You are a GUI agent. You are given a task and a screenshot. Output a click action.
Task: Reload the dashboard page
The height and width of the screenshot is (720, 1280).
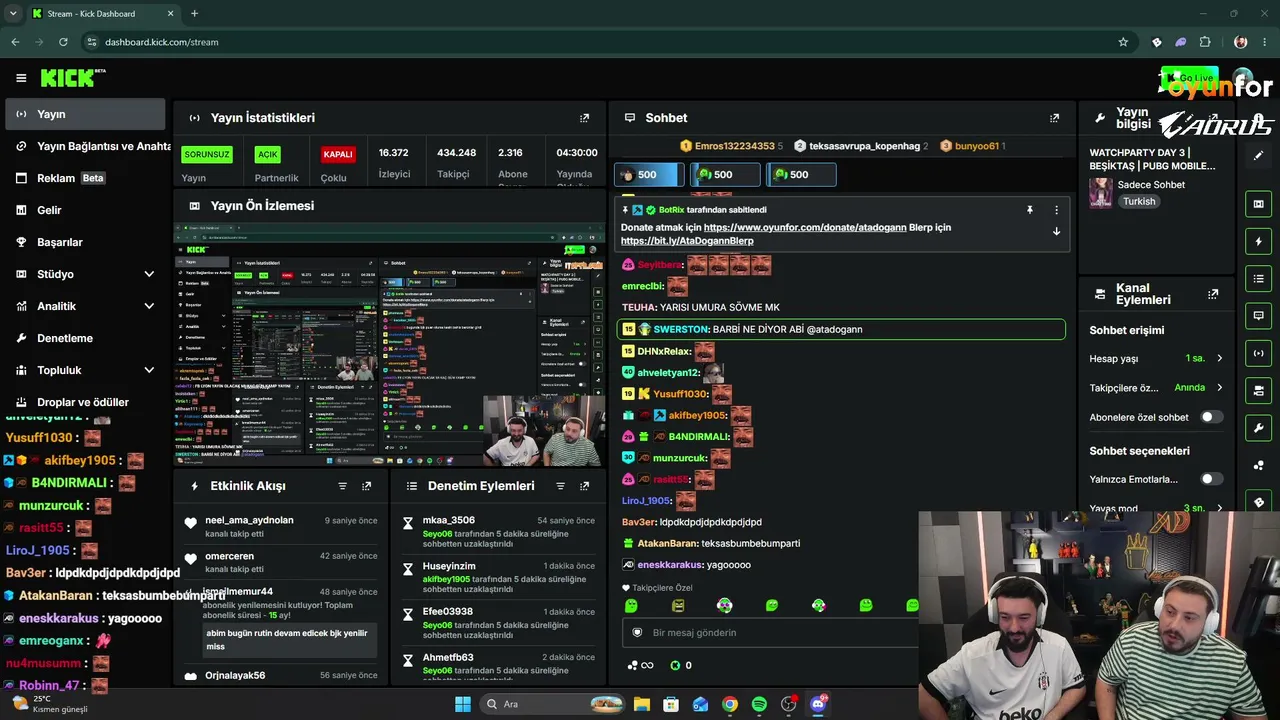tap(63, 42)
